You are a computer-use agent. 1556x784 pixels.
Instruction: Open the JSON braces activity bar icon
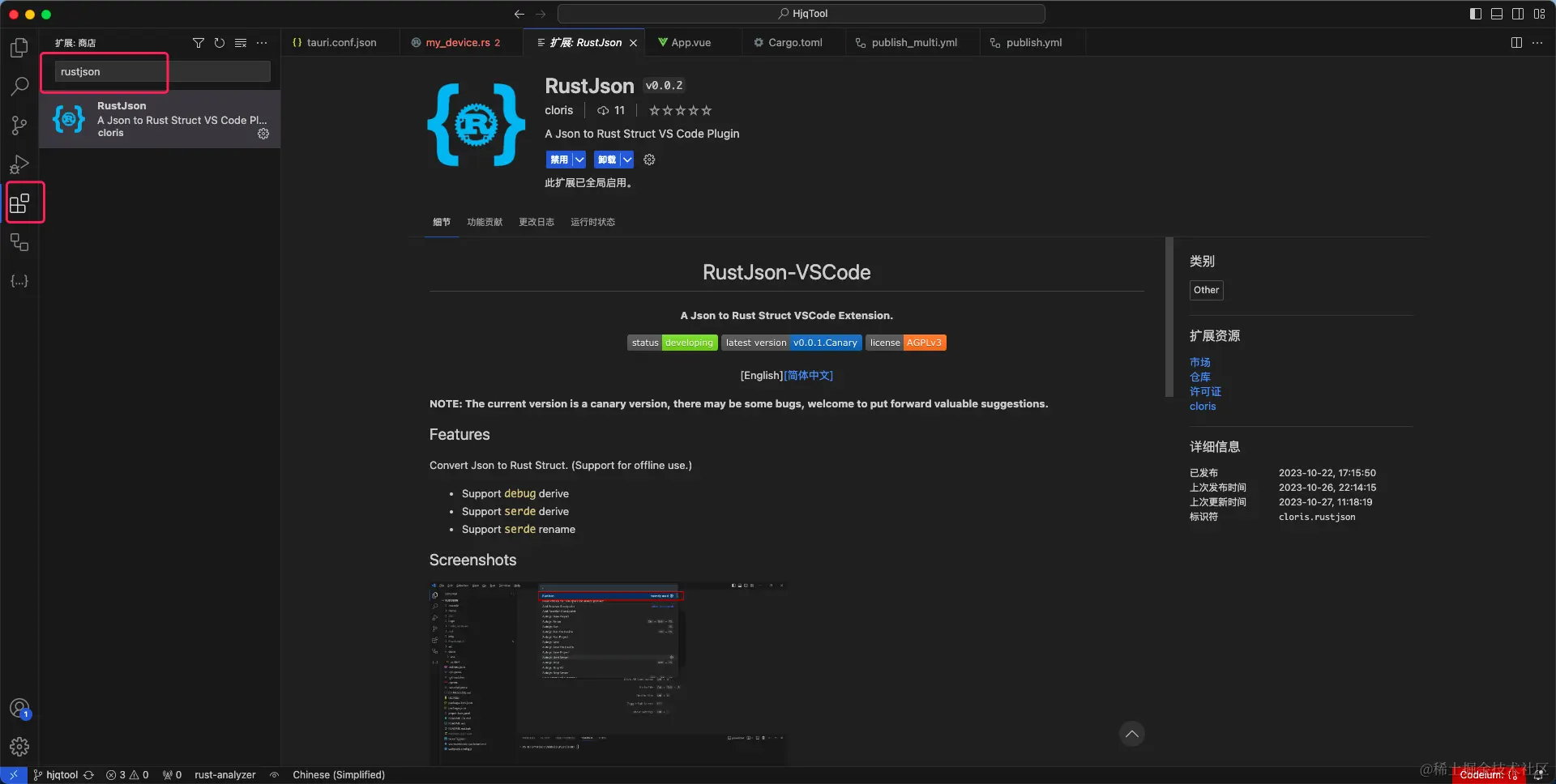(x=19, y=280)
